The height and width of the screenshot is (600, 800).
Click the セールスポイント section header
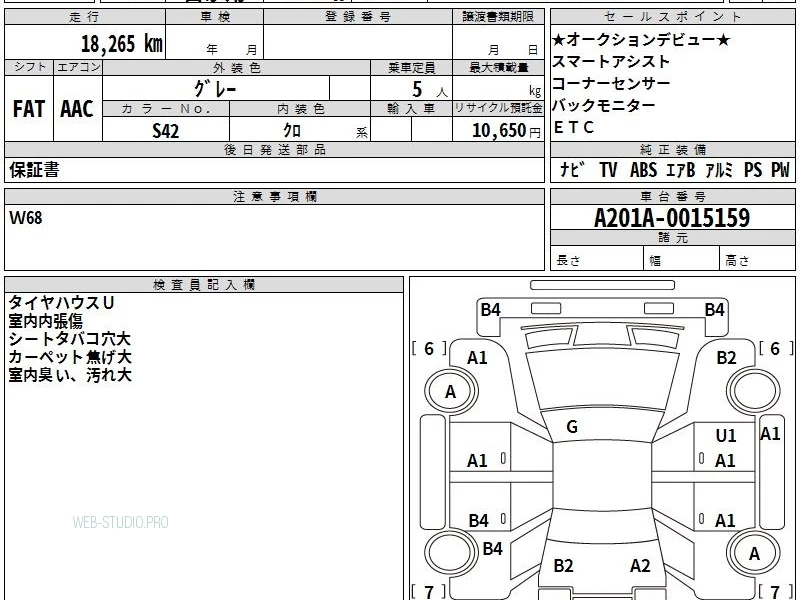673,17
